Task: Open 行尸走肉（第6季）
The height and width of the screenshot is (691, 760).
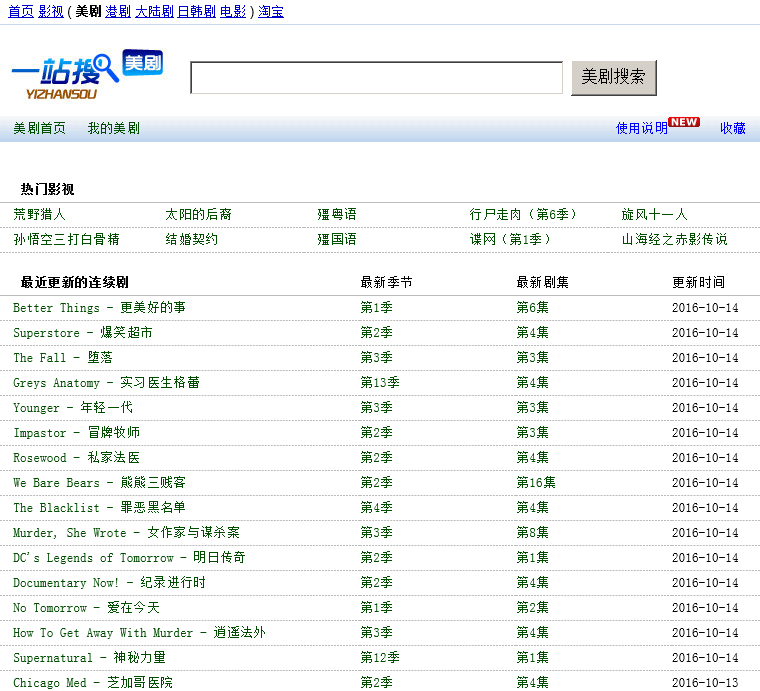Action: [x=522, y=214]
